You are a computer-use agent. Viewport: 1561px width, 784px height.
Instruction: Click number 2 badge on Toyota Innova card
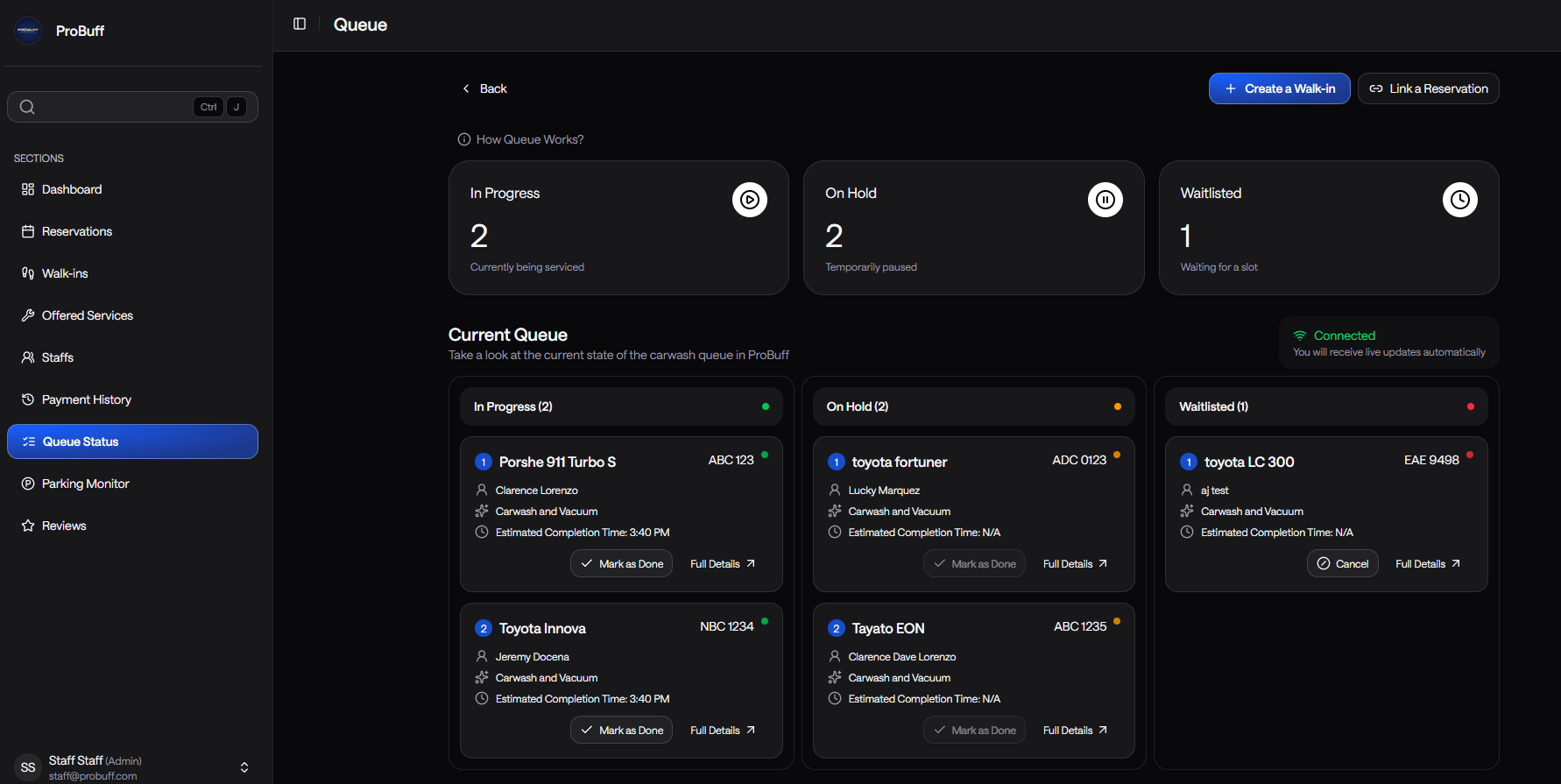click(x=484, y=628)
